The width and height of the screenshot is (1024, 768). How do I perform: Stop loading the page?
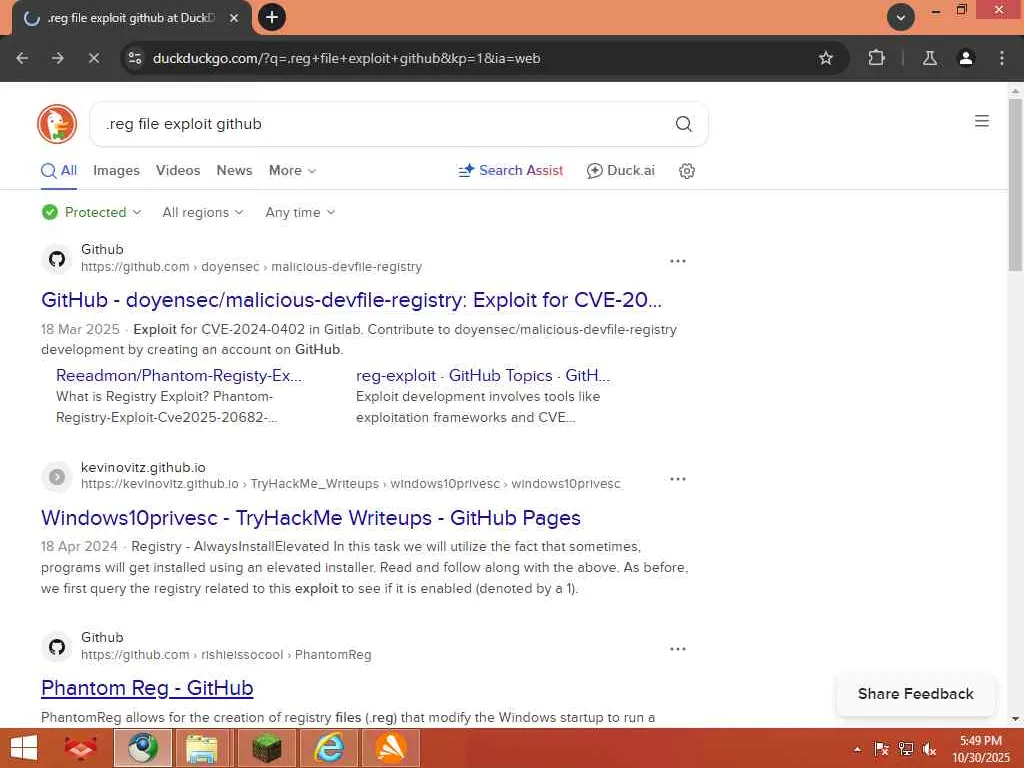(94, 58)
